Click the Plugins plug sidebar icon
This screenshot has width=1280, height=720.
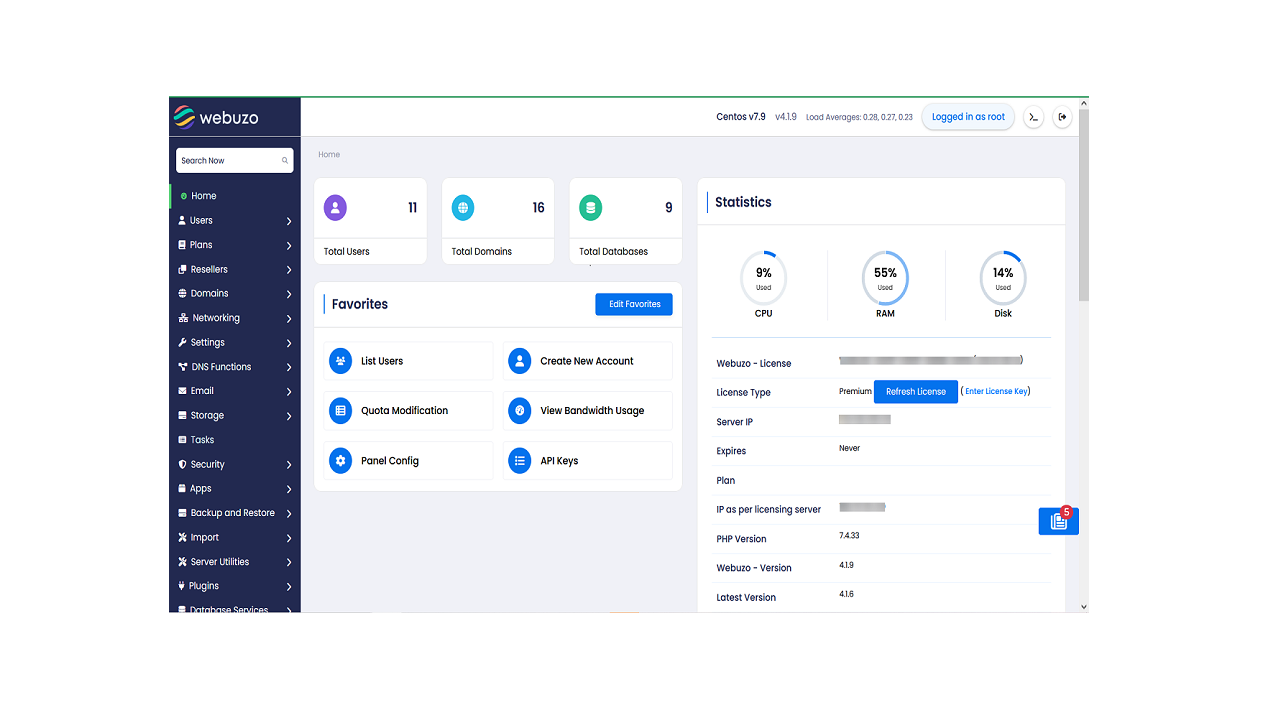click(181, 586)
